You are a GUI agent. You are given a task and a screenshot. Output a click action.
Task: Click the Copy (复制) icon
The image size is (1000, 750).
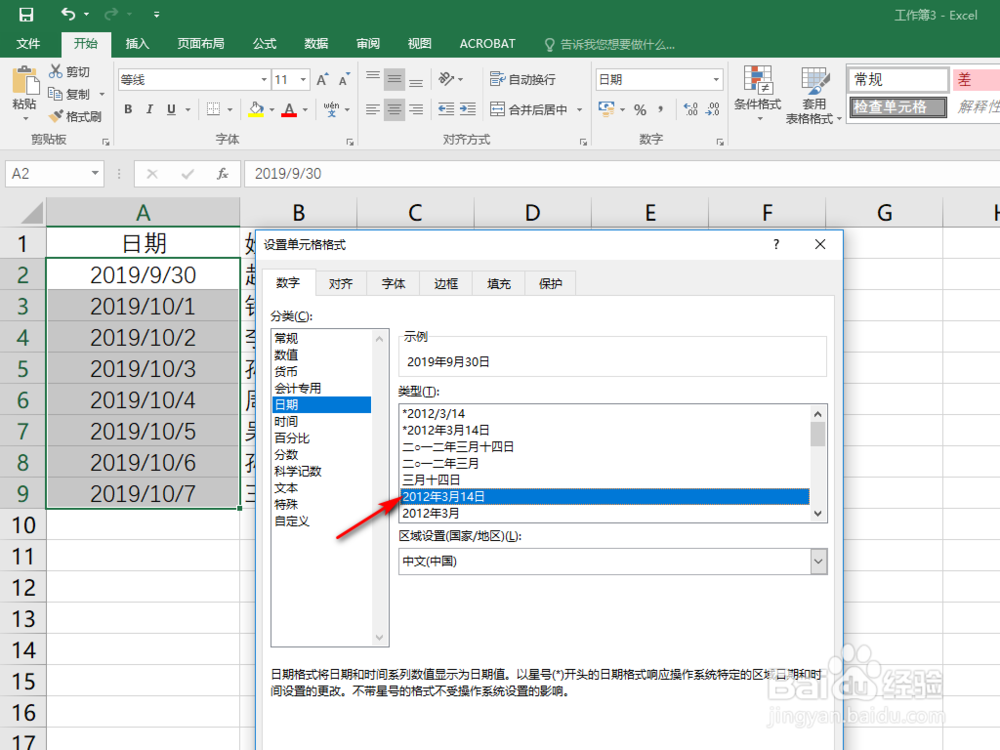pyautogui.click(x=56, y=94)
